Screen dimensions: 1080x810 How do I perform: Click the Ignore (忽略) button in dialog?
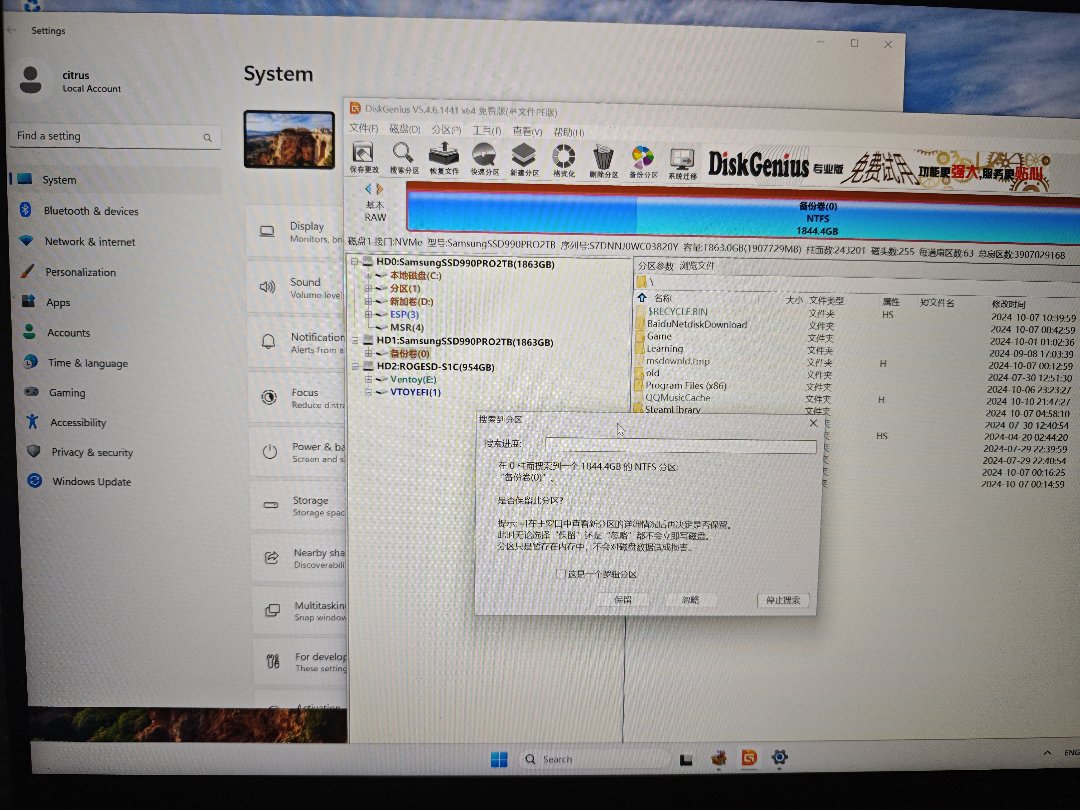[x=691, y=600]
